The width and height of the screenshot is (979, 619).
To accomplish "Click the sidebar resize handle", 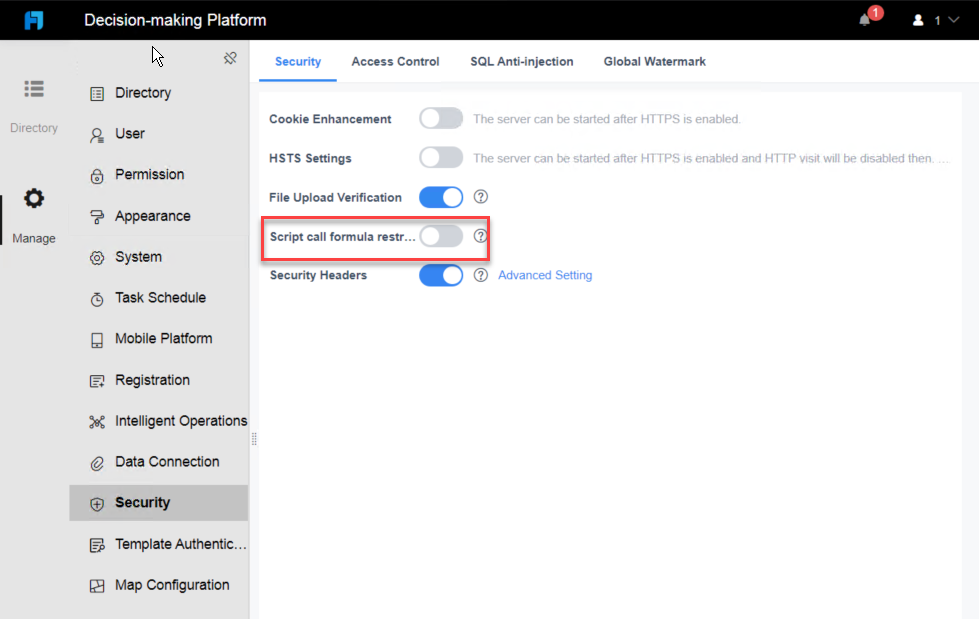I will click(x=254, y=439).
